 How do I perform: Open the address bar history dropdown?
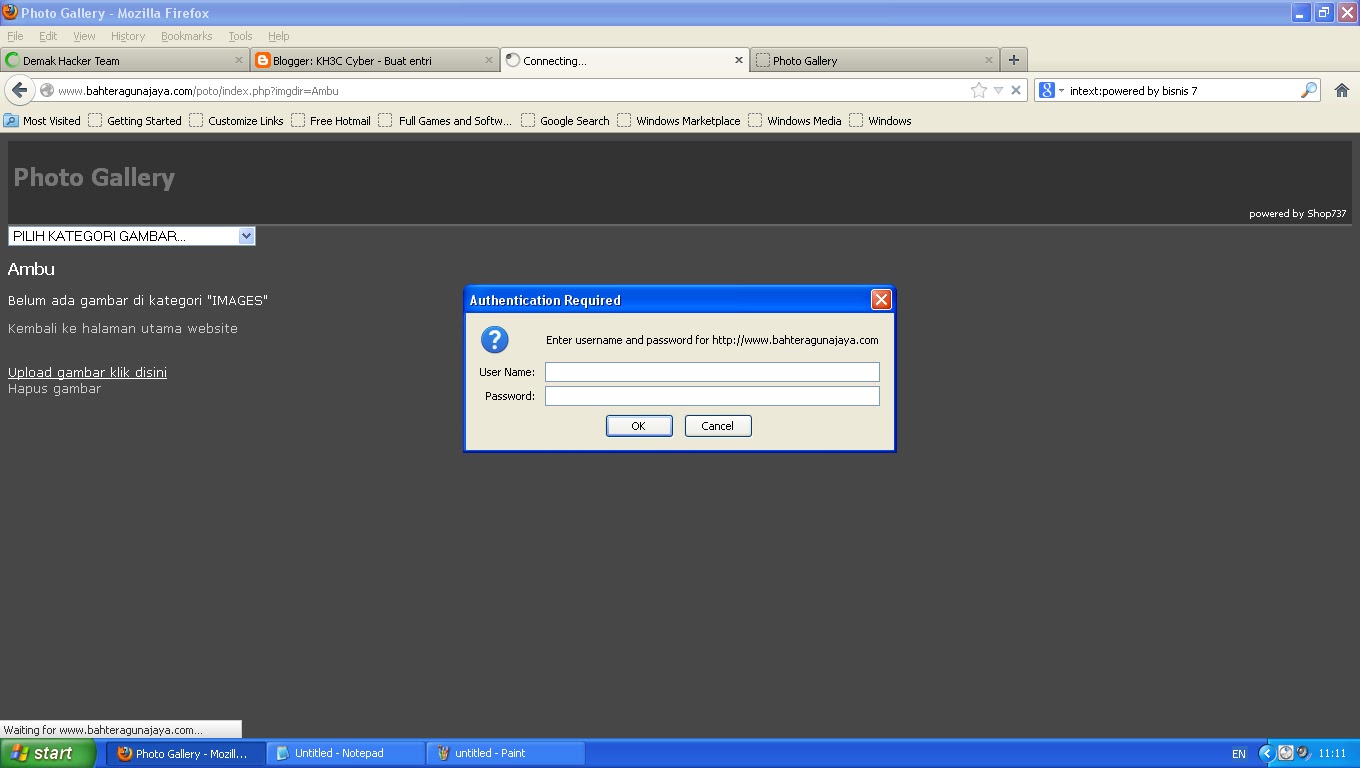[995, 90]
